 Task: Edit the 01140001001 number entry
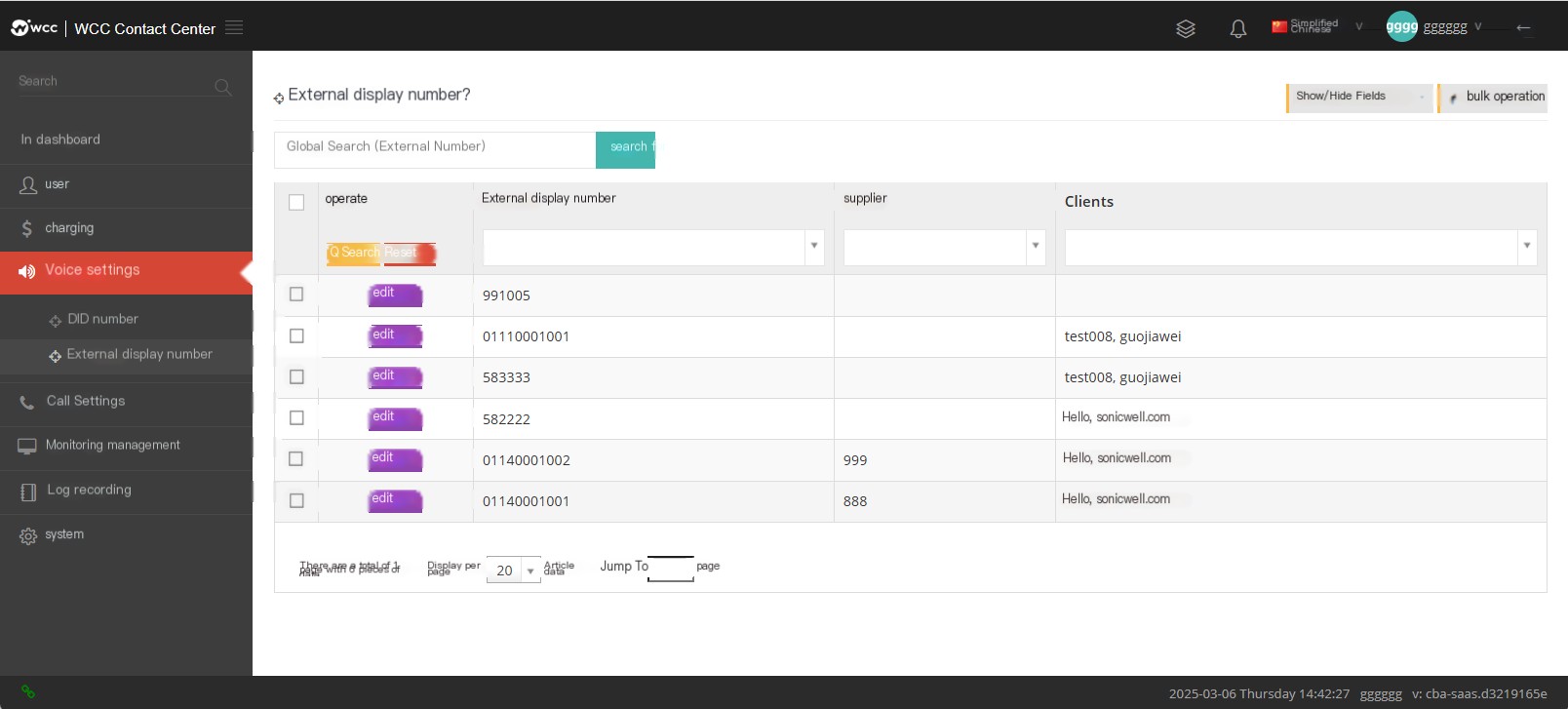(x=395, y=500)
